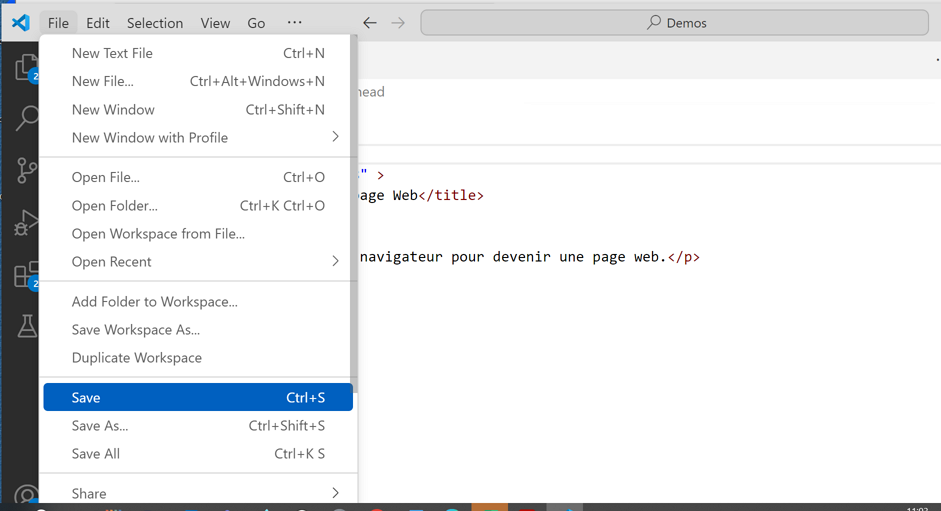The image size is (941, 511).
Task: Open the Search view icon
Action: pos(26,118)
